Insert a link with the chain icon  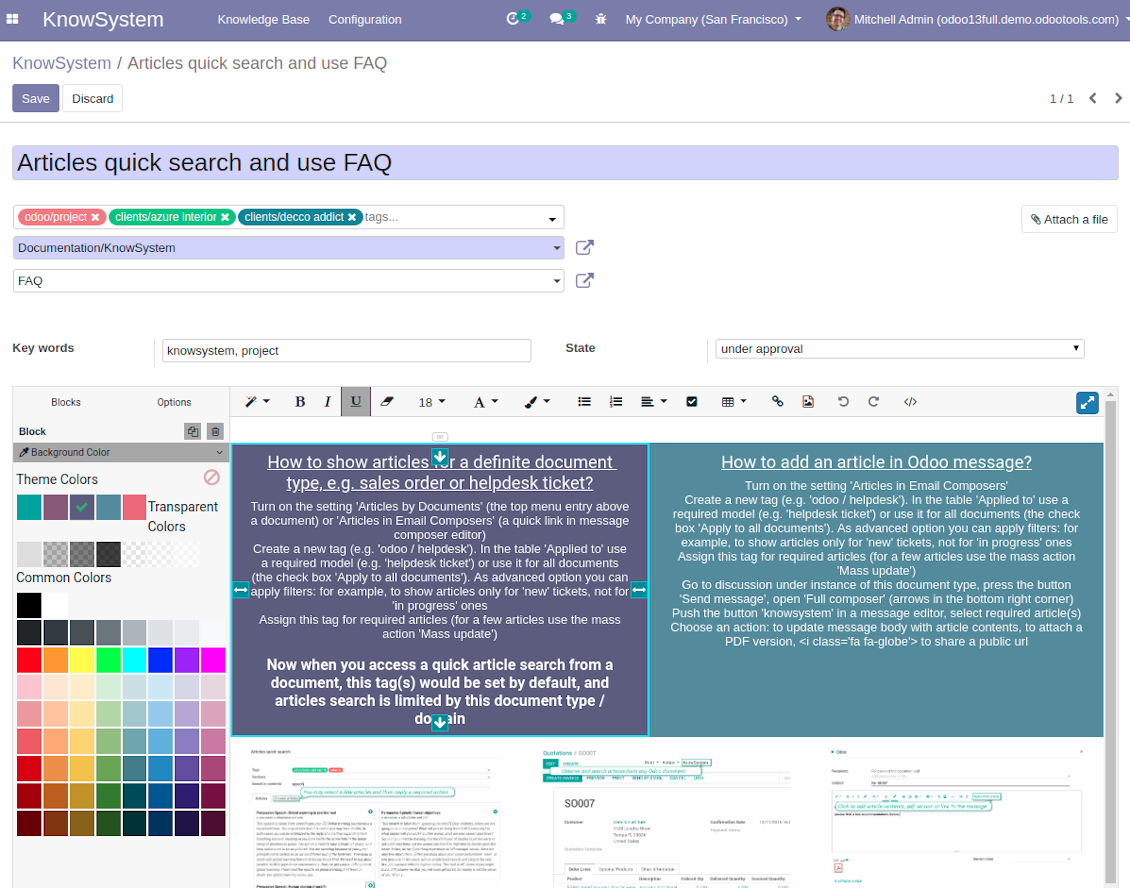[777, 402]
